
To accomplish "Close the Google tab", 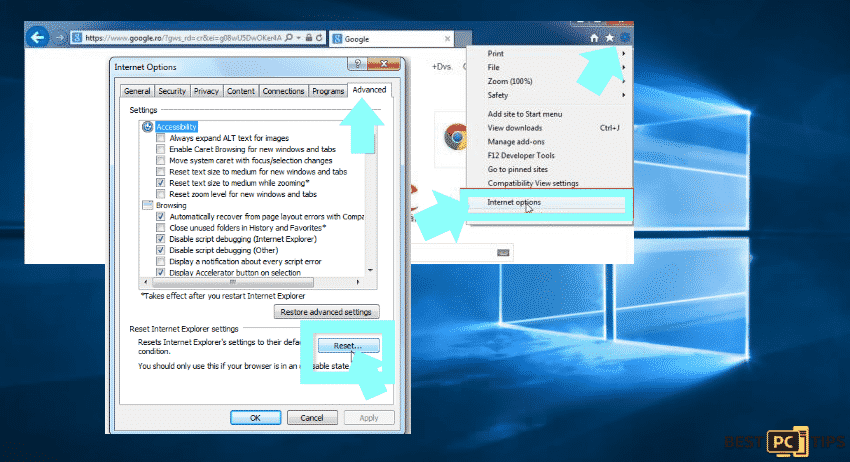I will [x=447, y=38].
